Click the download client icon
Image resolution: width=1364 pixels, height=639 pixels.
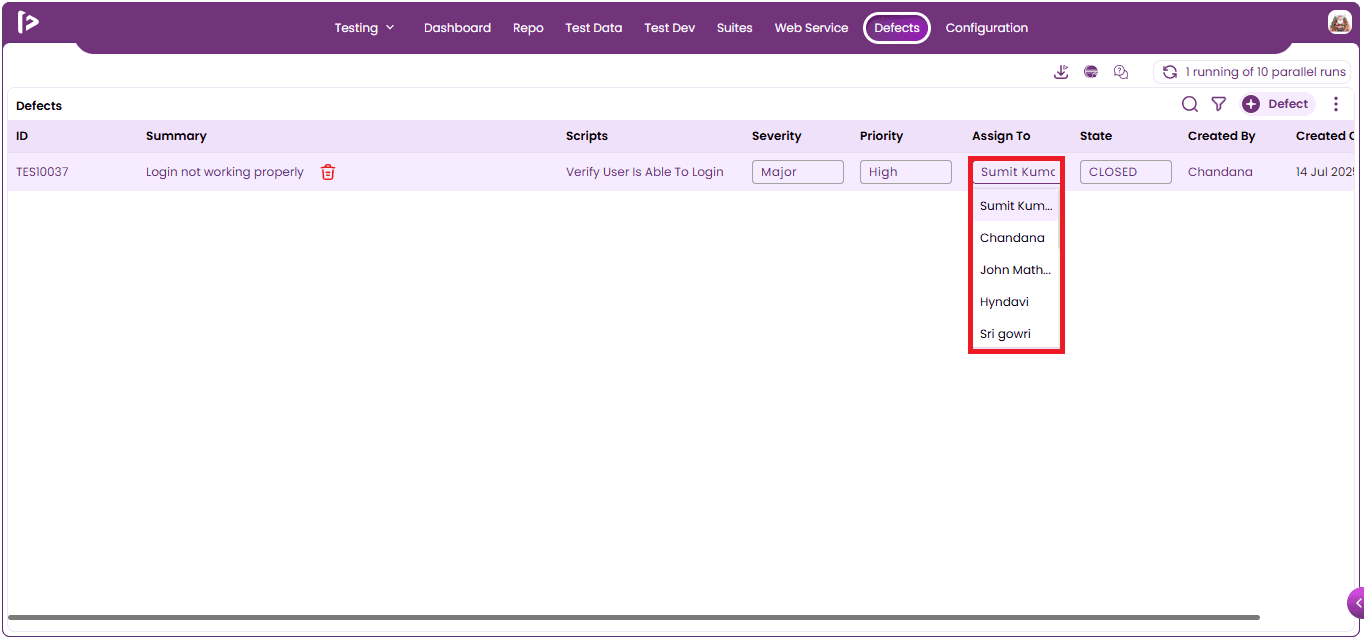point(1061,72)
